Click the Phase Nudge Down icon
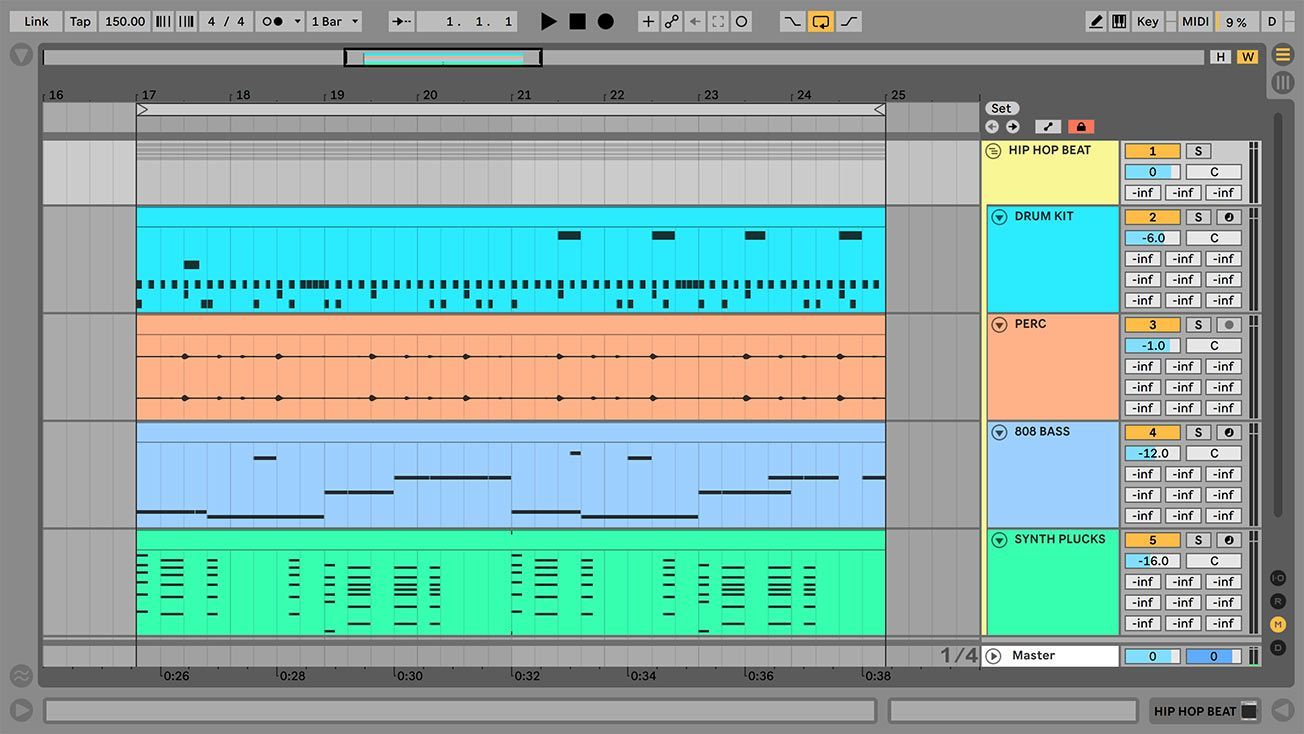1304x734 pixels. [163, 21]
